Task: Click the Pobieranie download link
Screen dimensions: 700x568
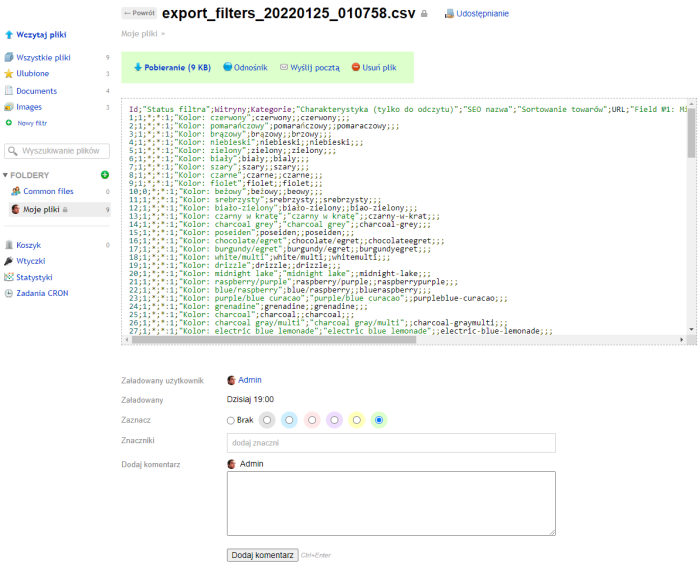Action: point(171,67)
